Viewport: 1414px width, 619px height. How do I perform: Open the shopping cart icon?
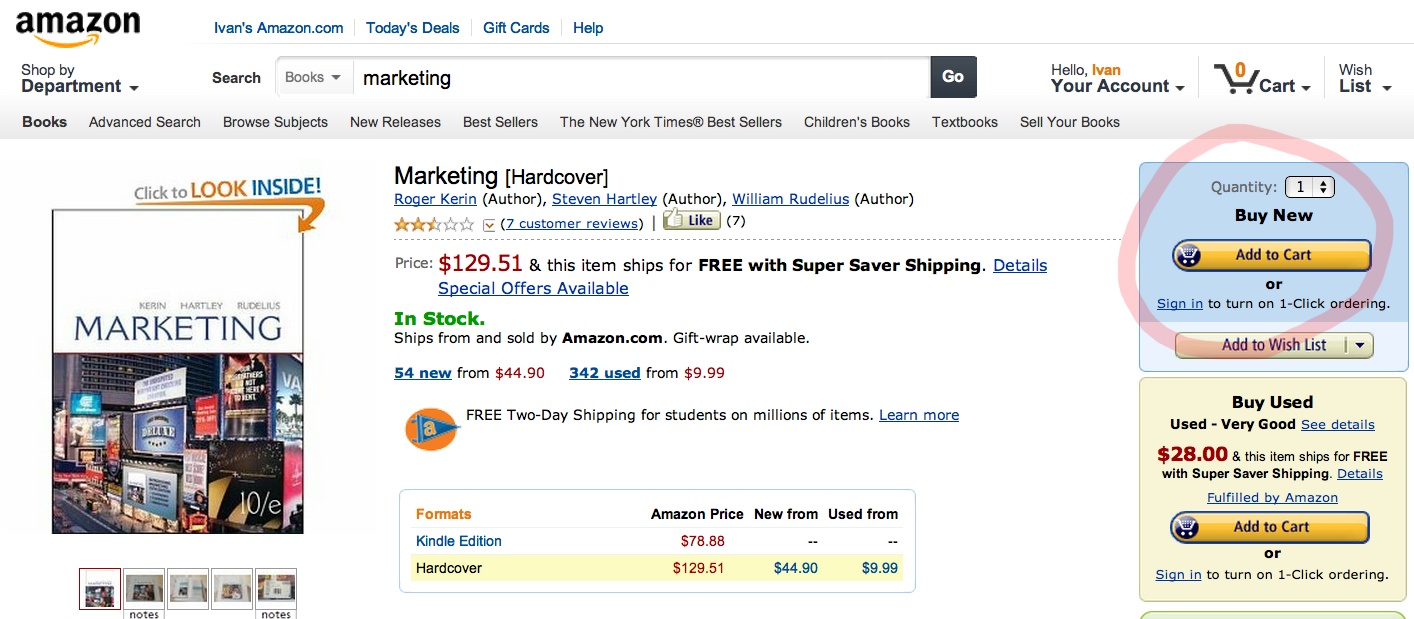pos(1236,79)
